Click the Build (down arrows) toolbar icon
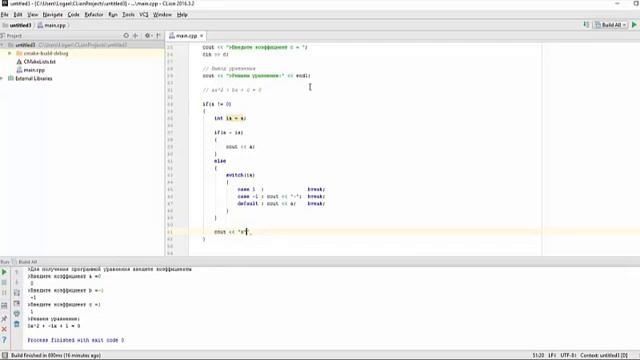640x360 pixels. coord(586,25)
